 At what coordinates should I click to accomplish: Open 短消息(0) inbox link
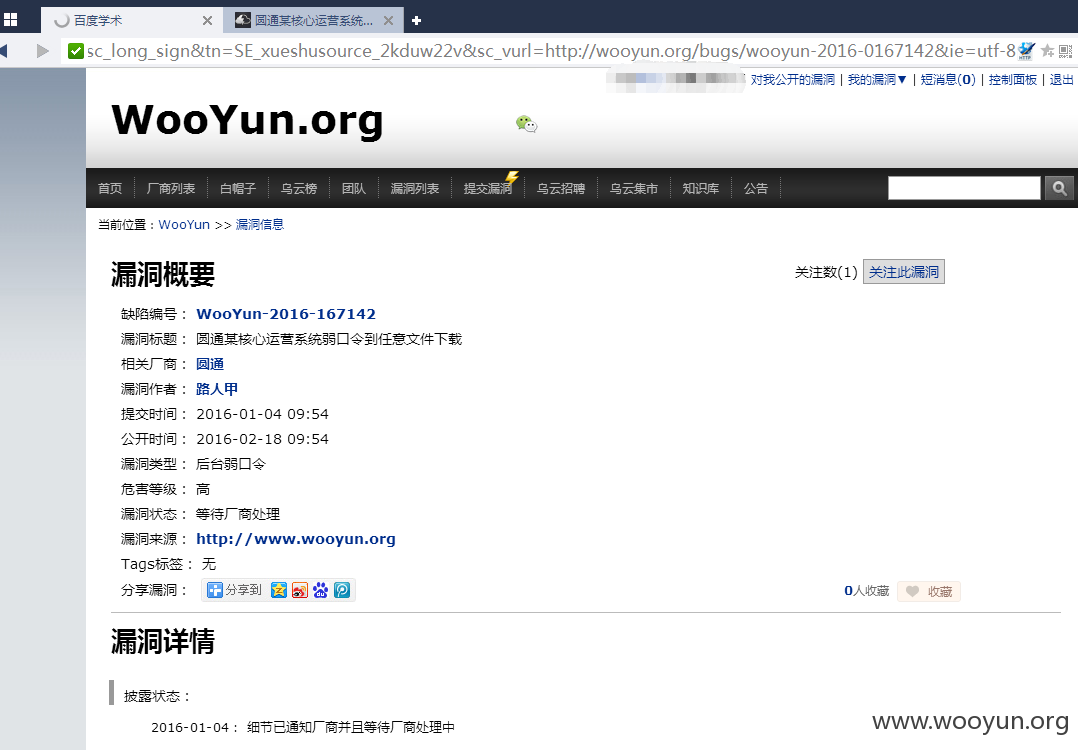pyautogui.click(x=948, y=80)
